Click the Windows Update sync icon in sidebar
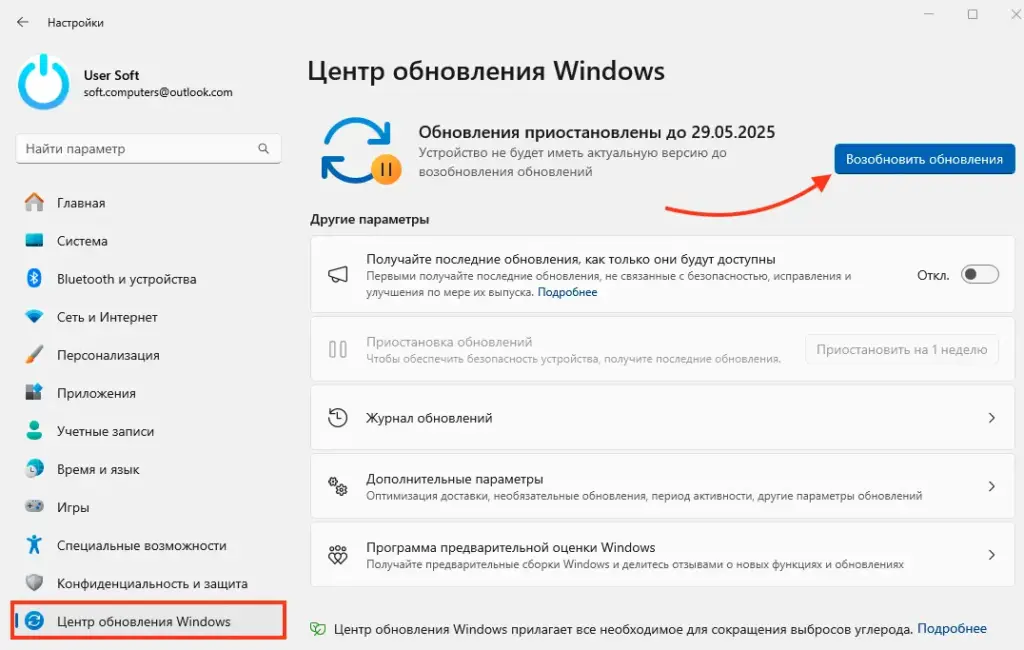 point(34,621)
